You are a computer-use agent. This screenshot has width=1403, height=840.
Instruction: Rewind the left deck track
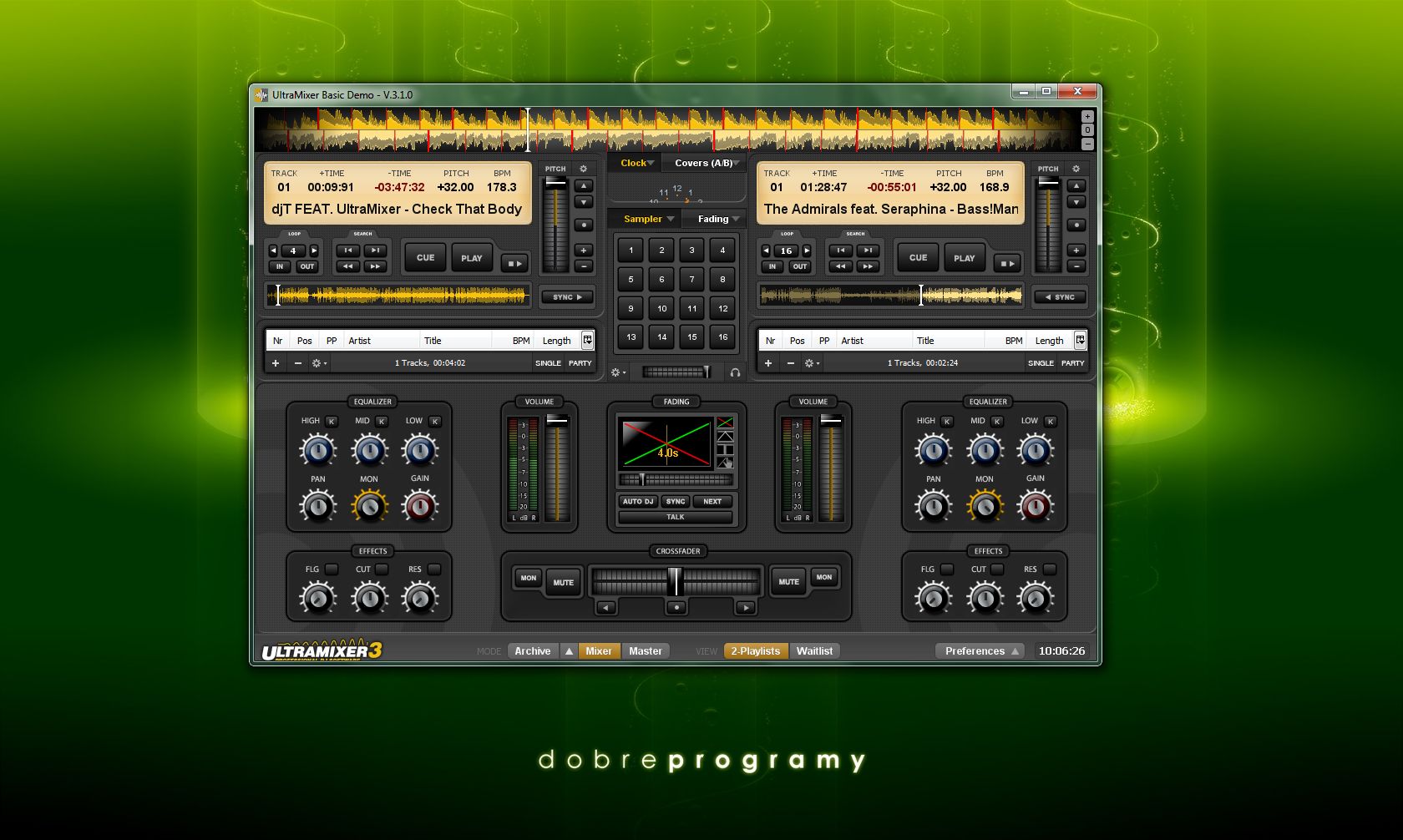coord(347,266)
